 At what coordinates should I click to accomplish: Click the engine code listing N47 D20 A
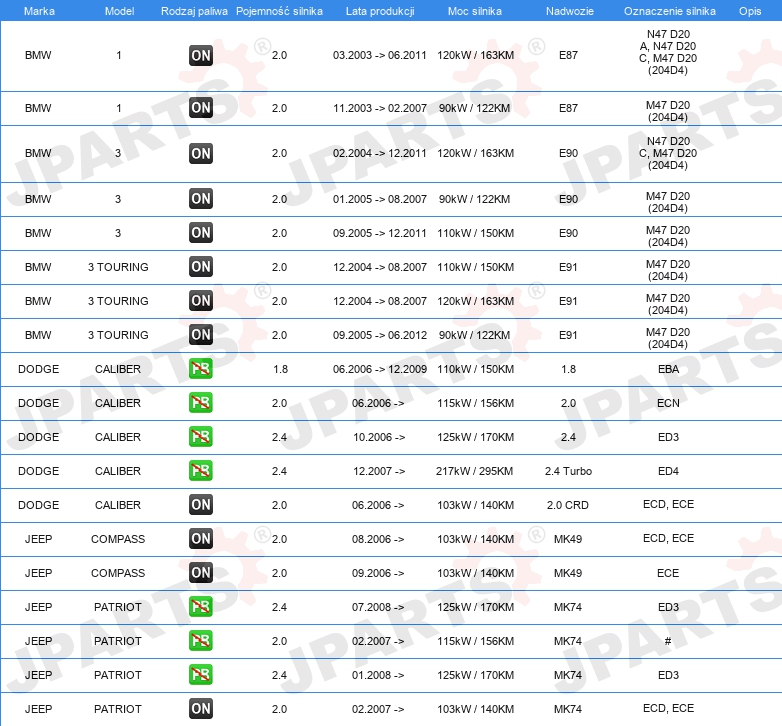(x=668, y=52)
